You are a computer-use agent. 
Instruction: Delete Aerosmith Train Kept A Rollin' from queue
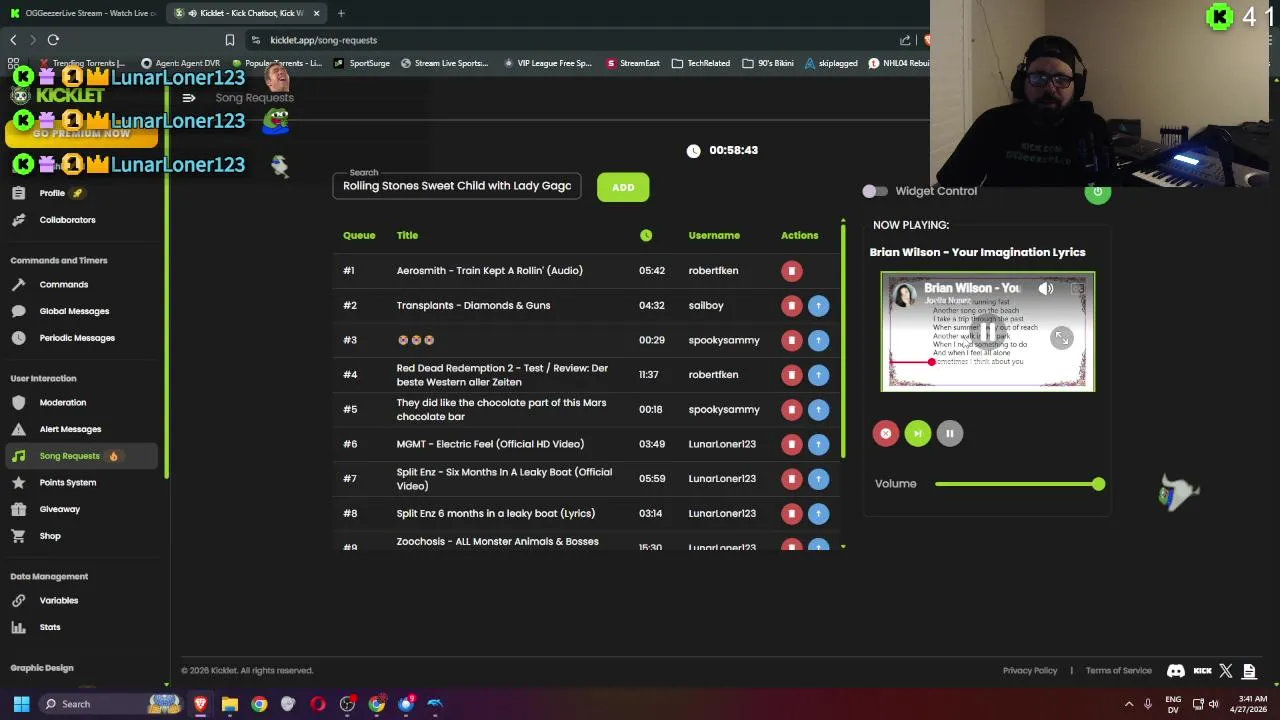tap(791, 271)
